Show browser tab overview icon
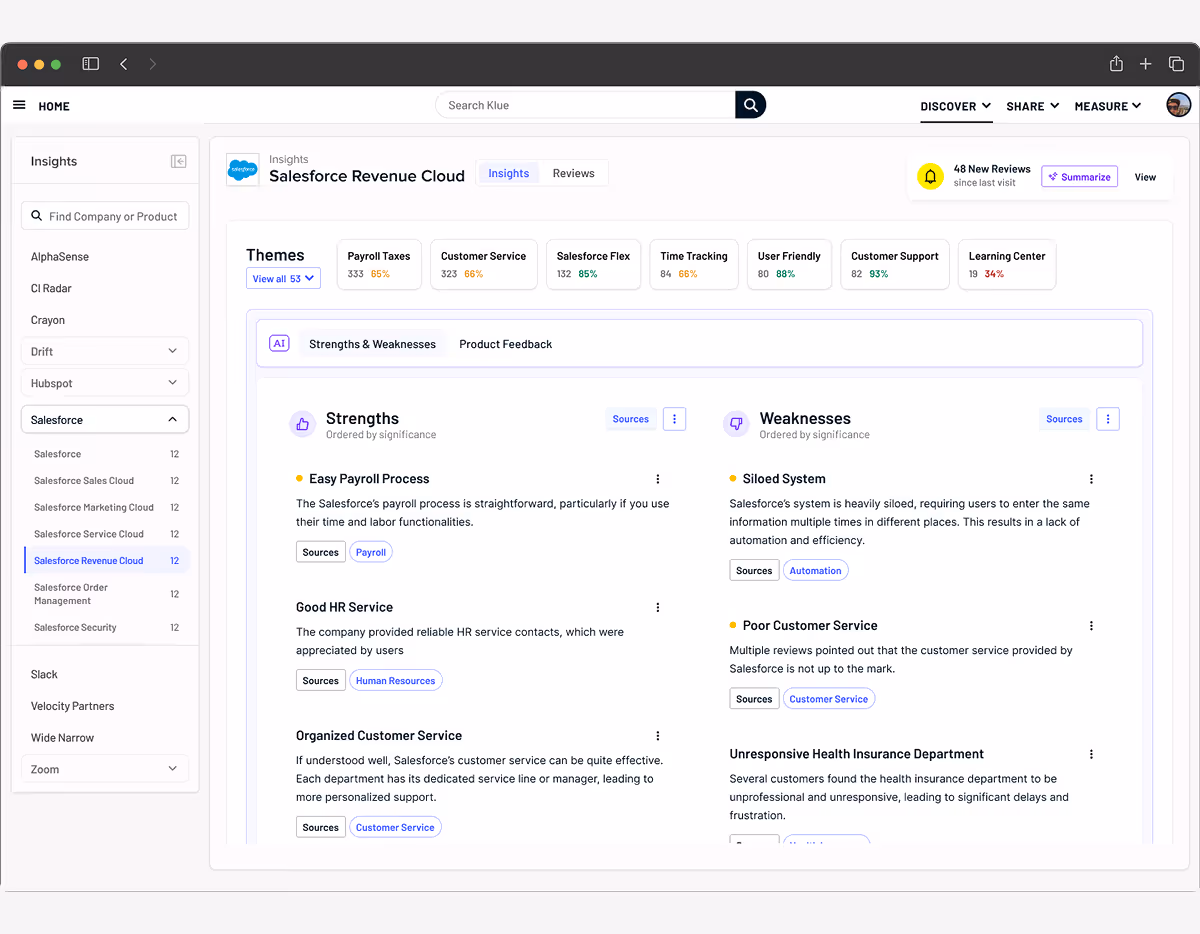The height and width of the screenshot is (934, 1200). coord(1176,64)
